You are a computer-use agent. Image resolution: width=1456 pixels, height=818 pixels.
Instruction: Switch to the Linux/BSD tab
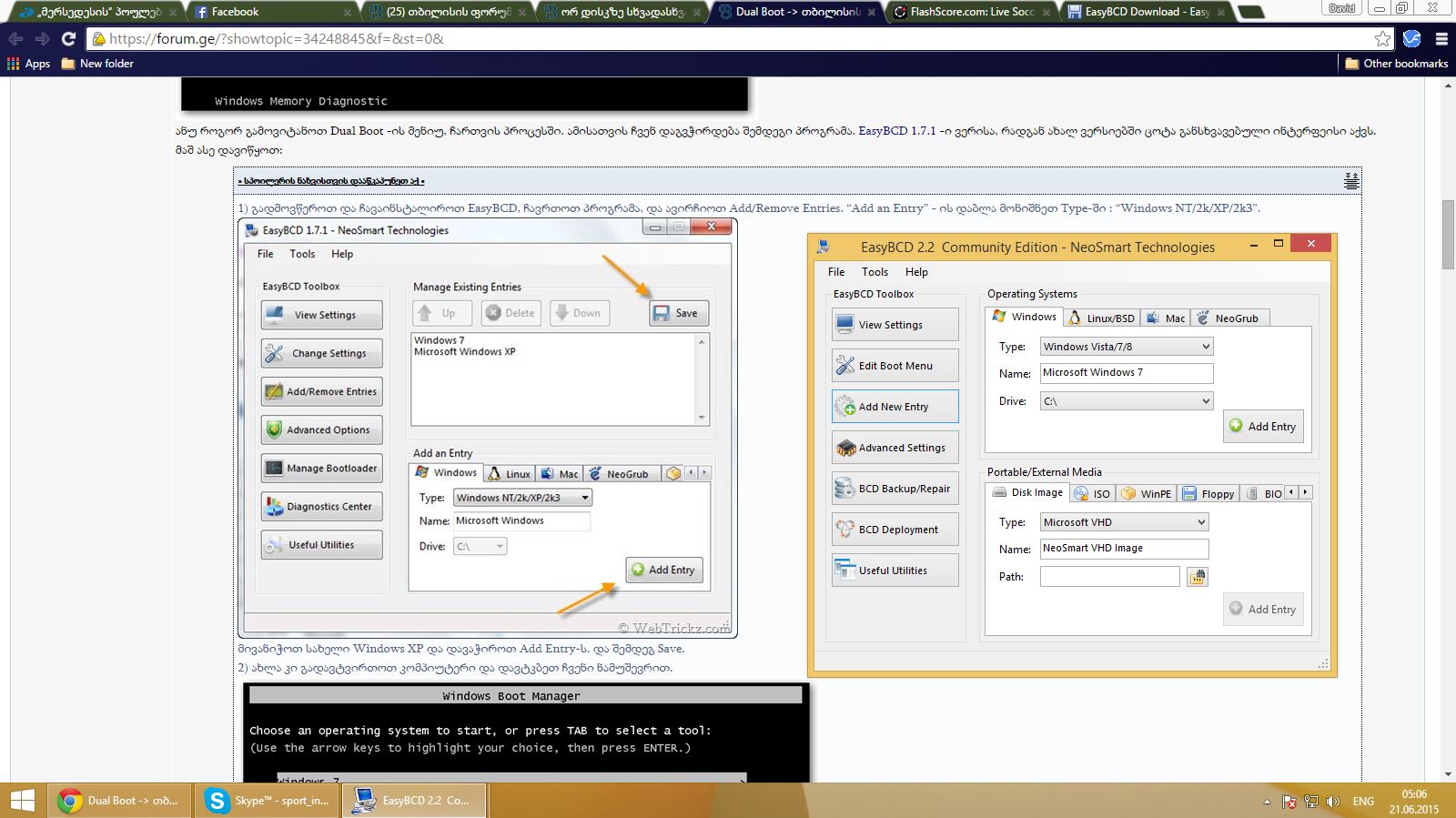click(1101, 318)
